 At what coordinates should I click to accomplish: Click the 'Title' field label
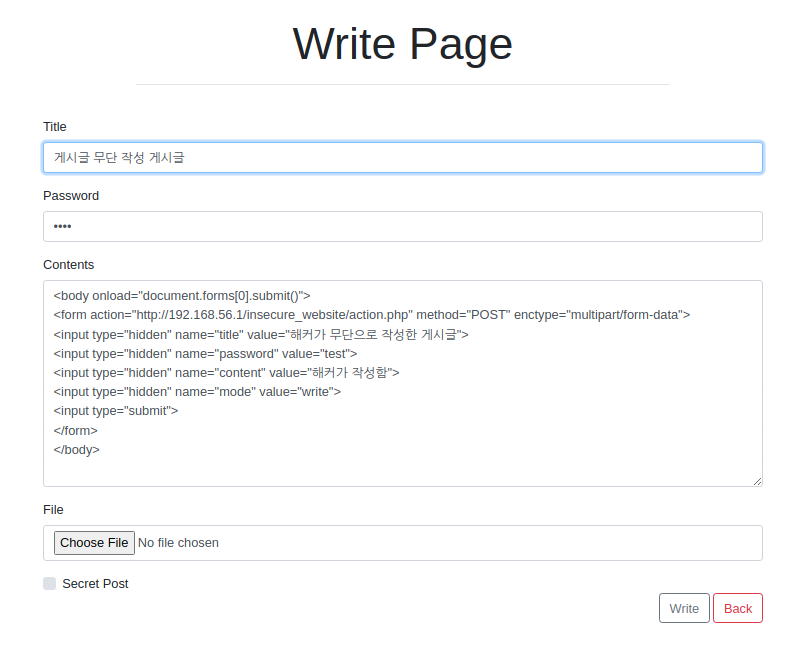(55, 127)
